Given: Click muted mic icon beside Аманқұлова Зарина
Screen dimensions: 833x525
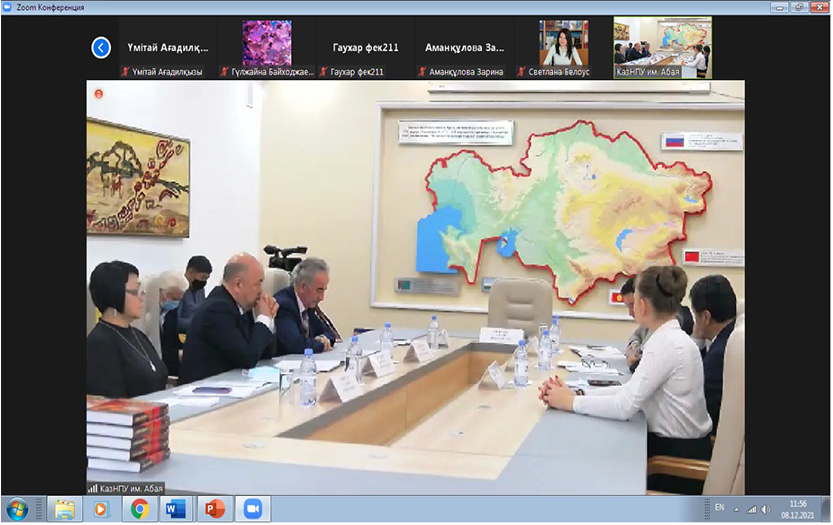Looking at the screenshot, I should 422,72.
